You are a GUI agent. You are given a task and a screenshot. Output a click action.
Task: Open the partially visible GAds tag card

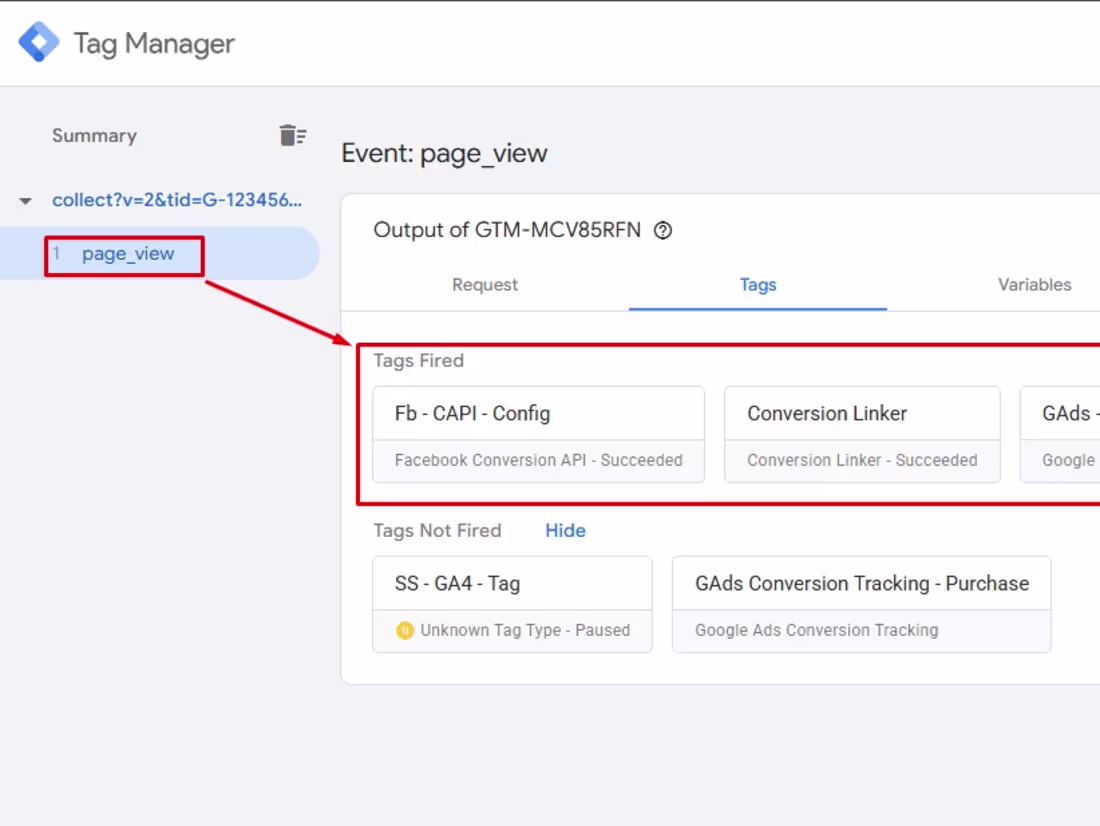(x=1060, y=434)
